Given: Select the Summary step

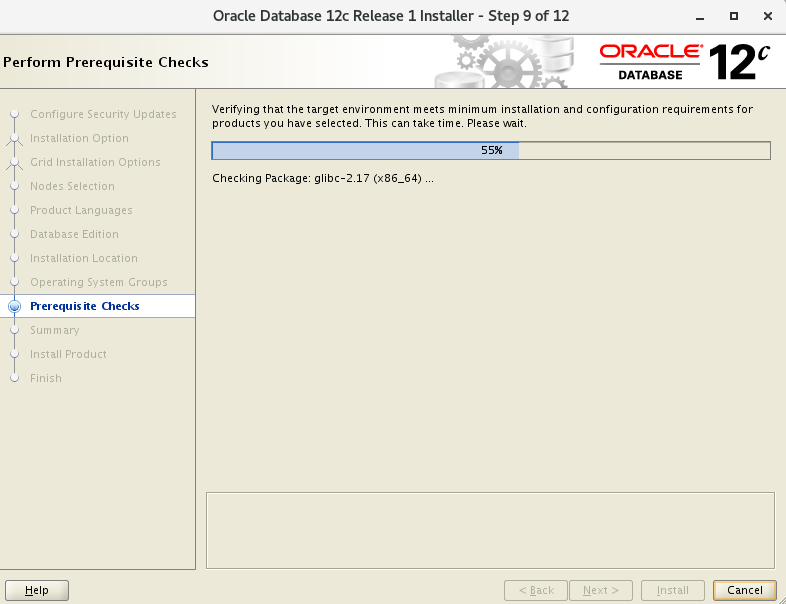Looking at the screenshot, I should pyautogui.click(x=55, y=330).
